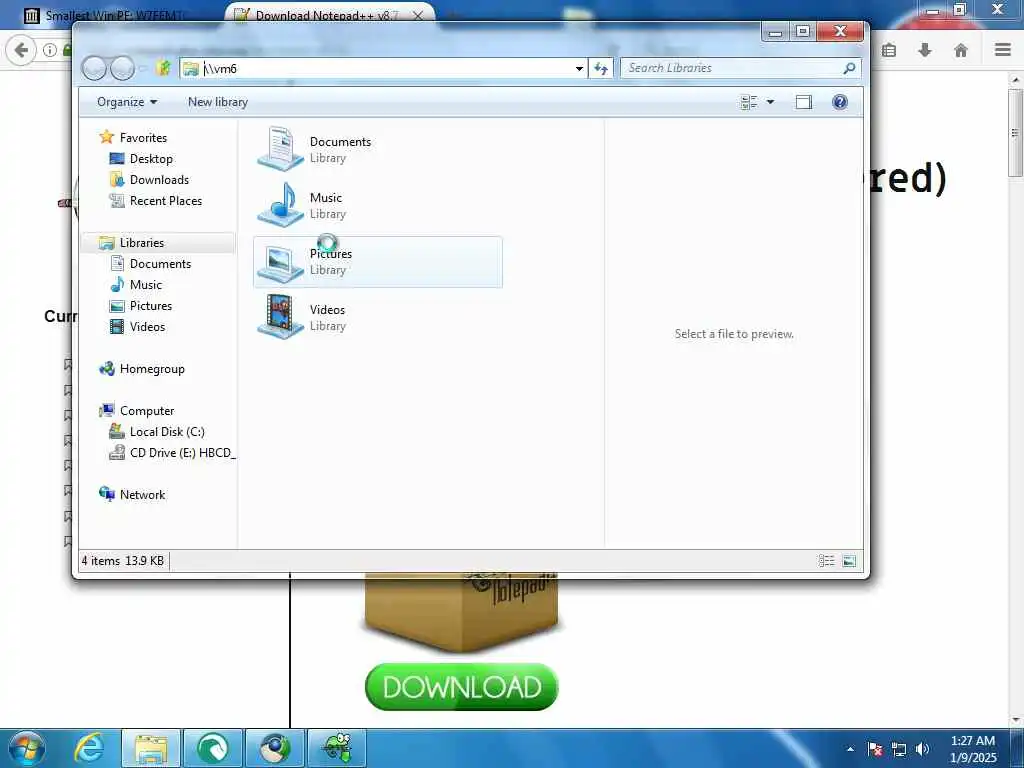Open Windows Explorer taskbar icon
Image resolution: width=1024 pixels, height=768 pixels.
click(x=151, y=748)
